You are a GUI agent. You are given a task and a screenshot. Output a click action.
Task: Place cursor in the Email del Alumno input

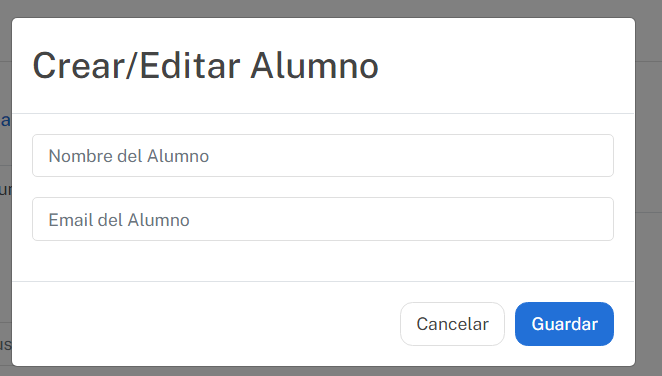point(323,219)
